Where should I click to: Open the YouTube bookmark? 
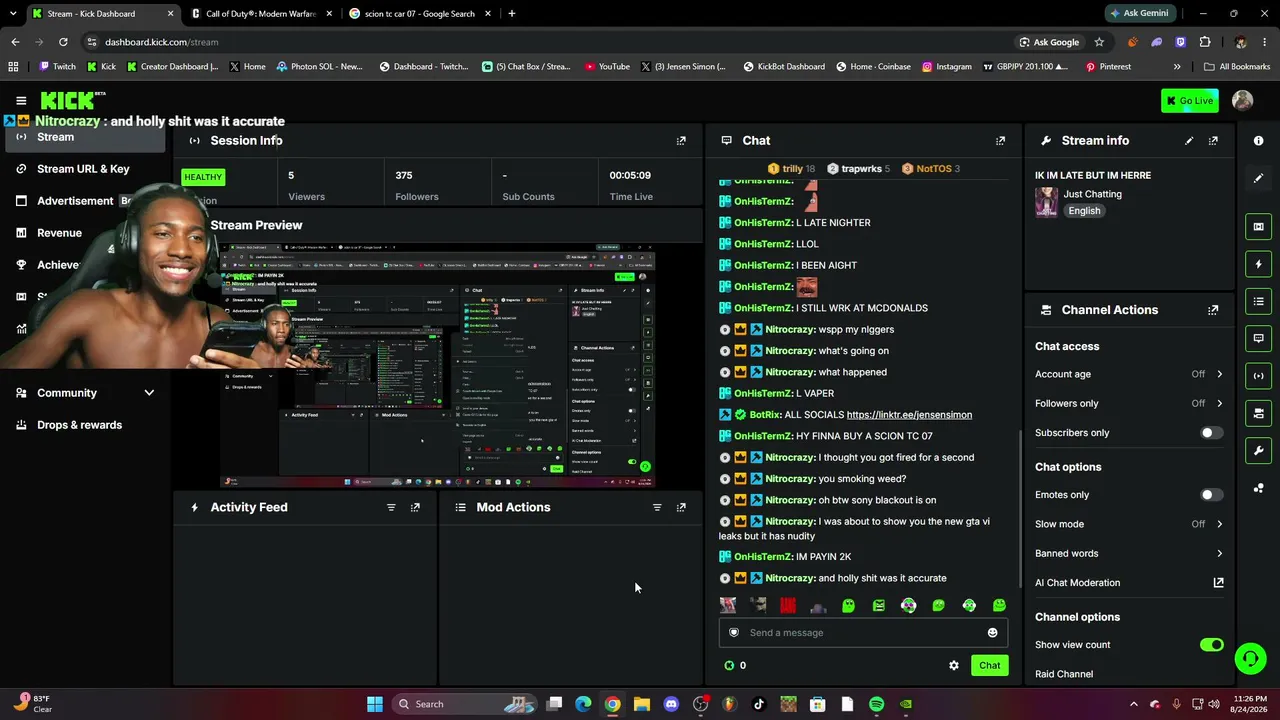click(x=607, y=67)
